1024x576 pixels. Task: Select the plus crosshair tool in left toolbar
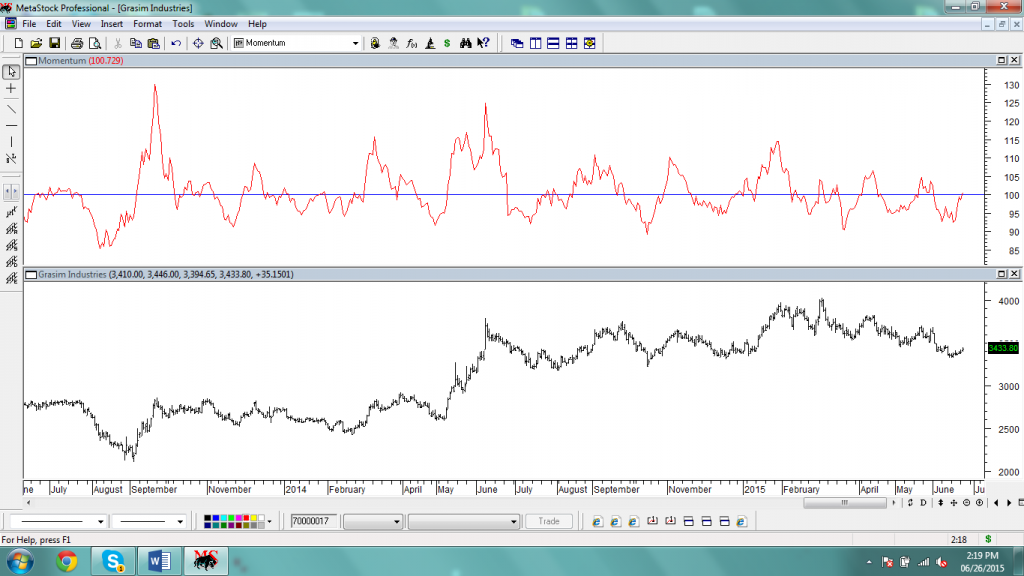pyautogui.click(x=11, y=89)
